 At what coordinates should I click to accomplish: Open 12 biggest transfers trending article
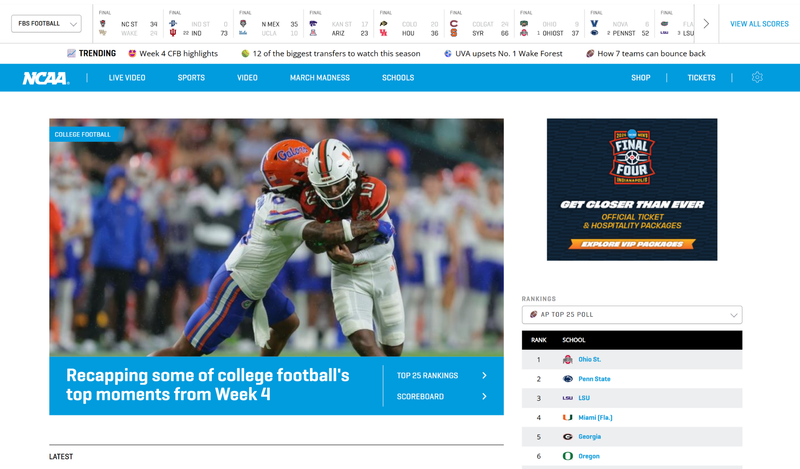coord(336,54)
